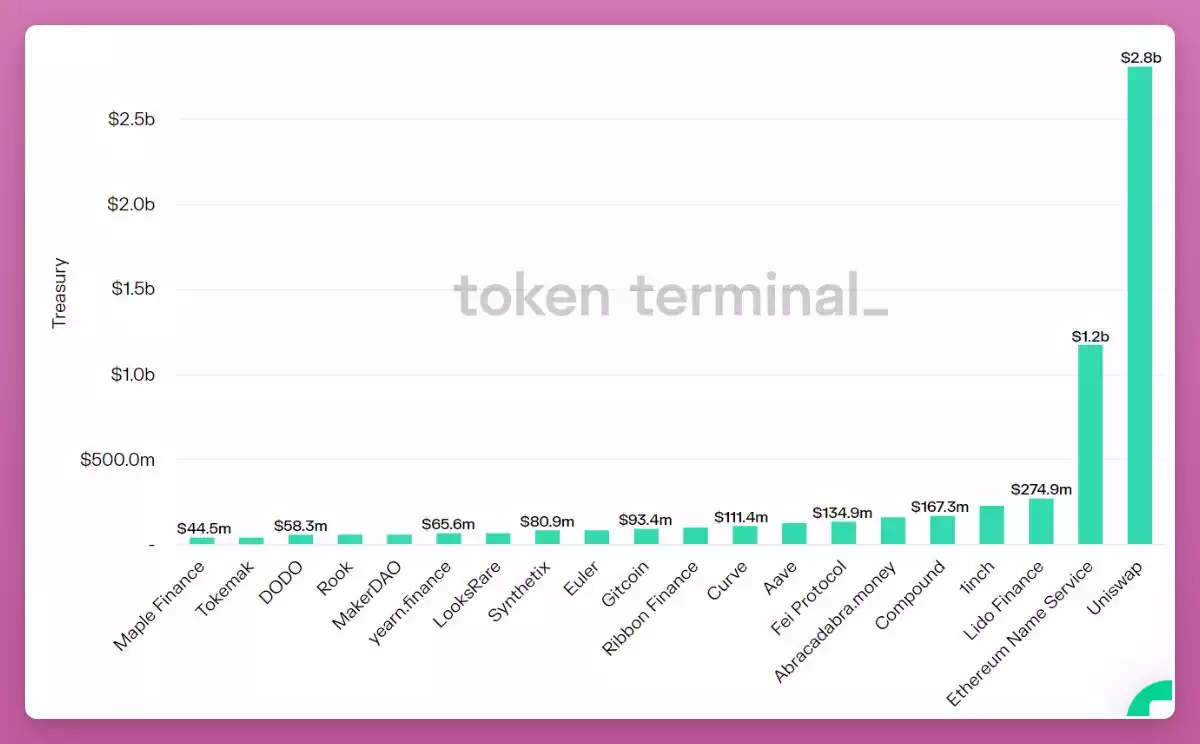
Task: Click the 1inch bar in the chart
Action: [x=991, y=525]
